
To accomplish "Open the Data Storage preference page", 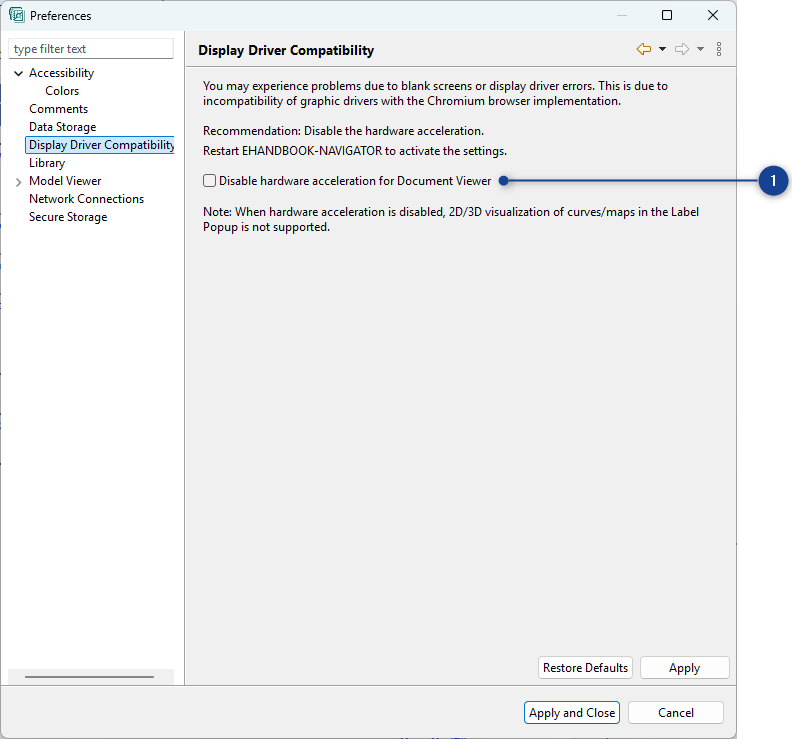I will (63, 127).
